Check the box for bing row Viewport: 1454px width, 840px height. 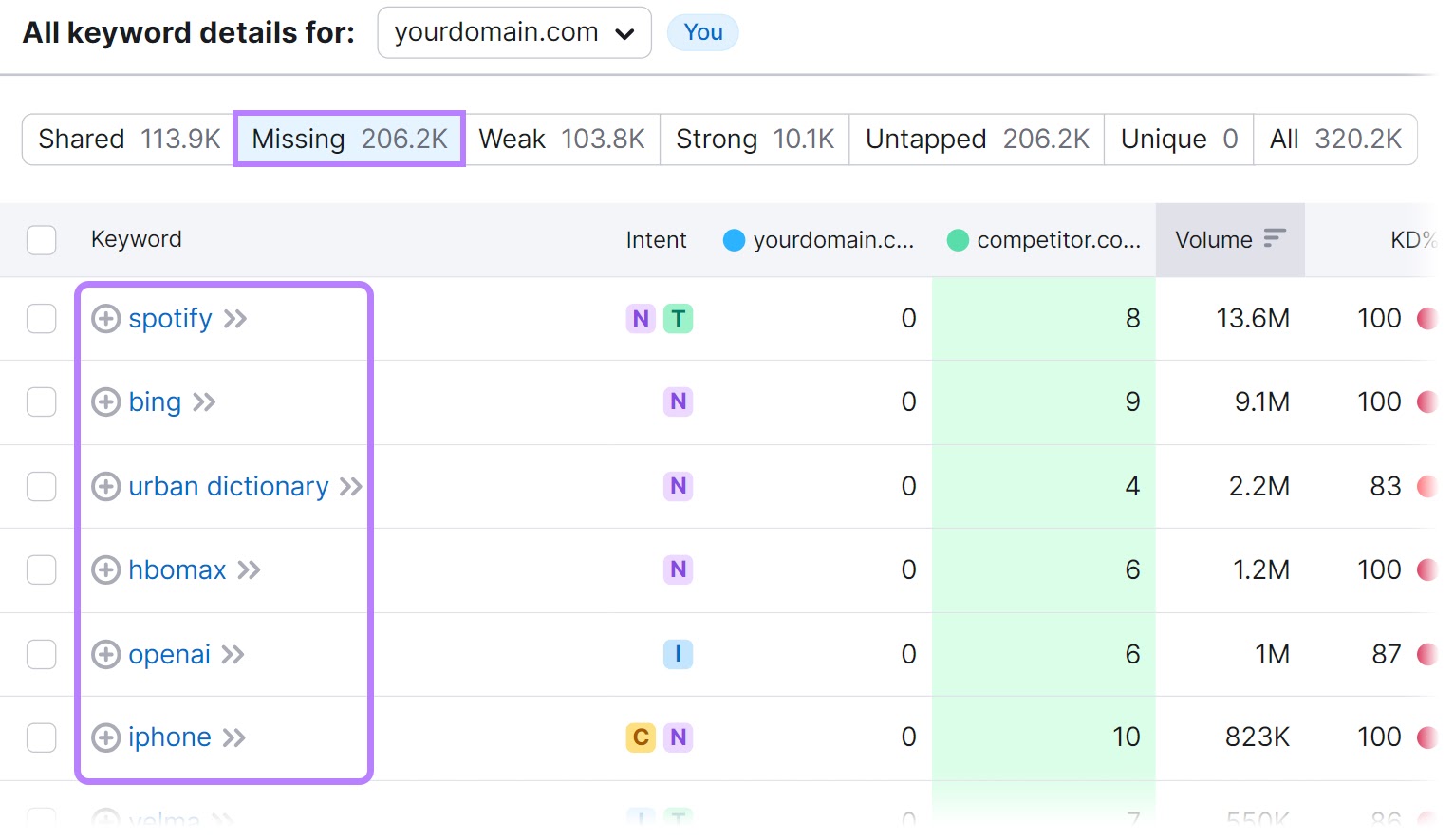pos(42,402)
